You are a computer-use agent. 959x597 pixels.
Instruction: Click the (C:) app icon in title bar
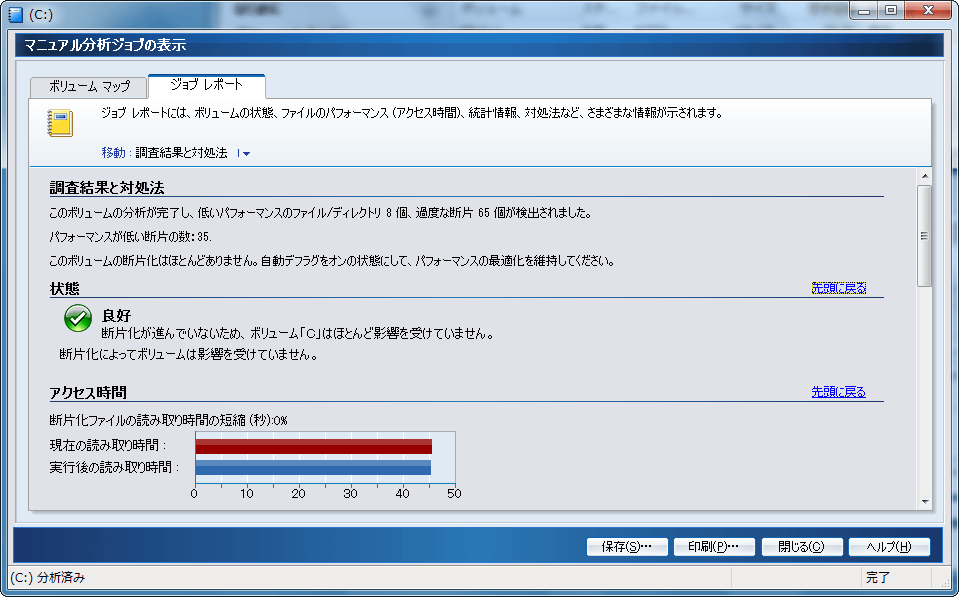point(14,15)
